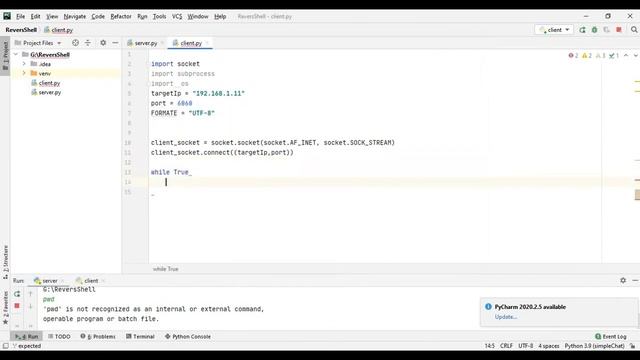Open the Event Log

pyautogui.click(x=611, y=336)
